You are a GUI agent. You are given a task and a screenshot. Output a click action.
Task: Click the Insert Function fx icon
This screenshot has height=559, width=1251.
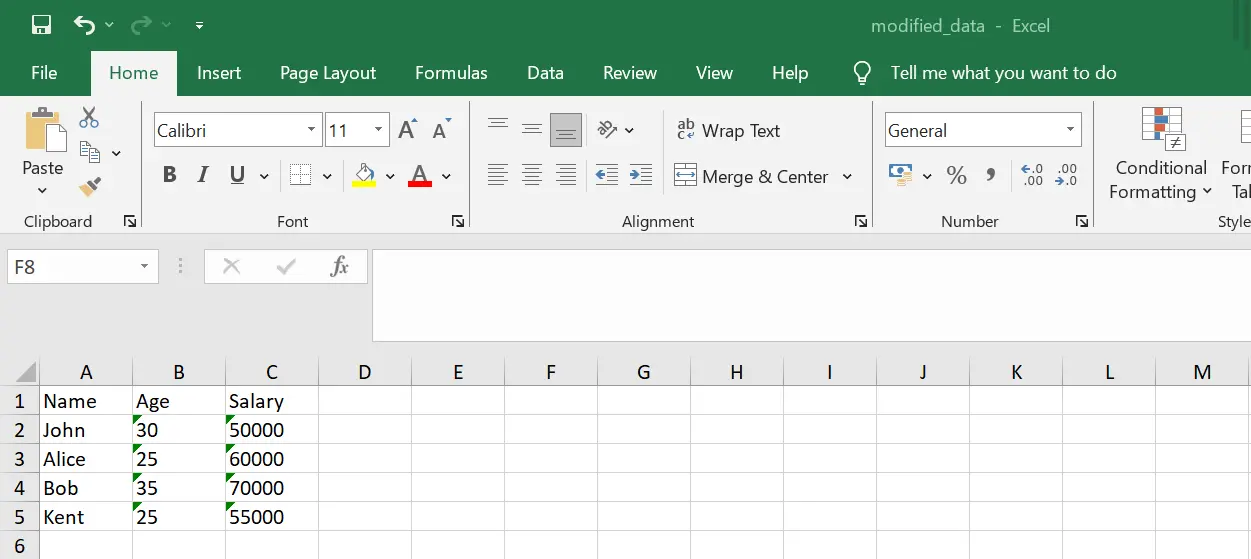339,266
